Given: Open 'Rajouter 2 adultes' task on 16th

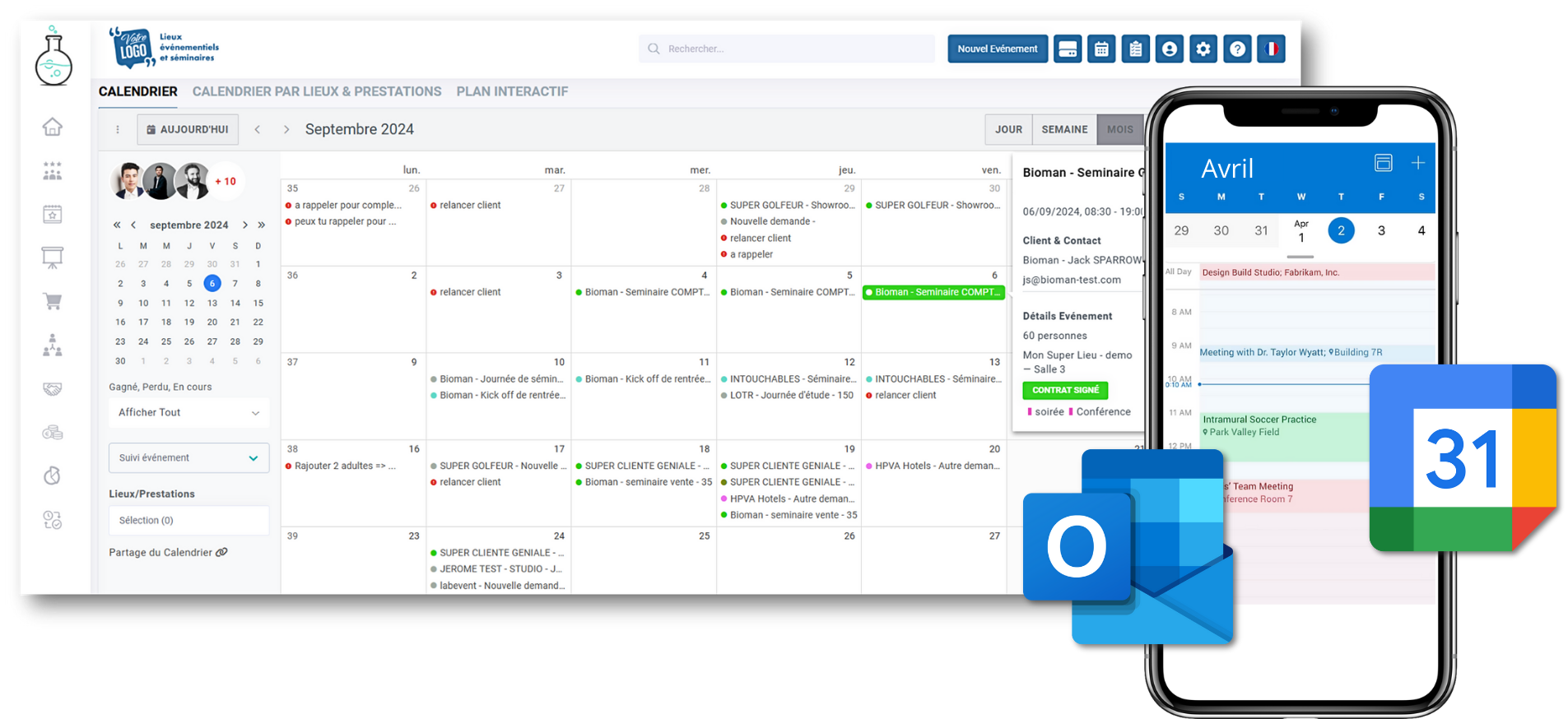Looking at the screenshot, I should (x=341, y=466).
